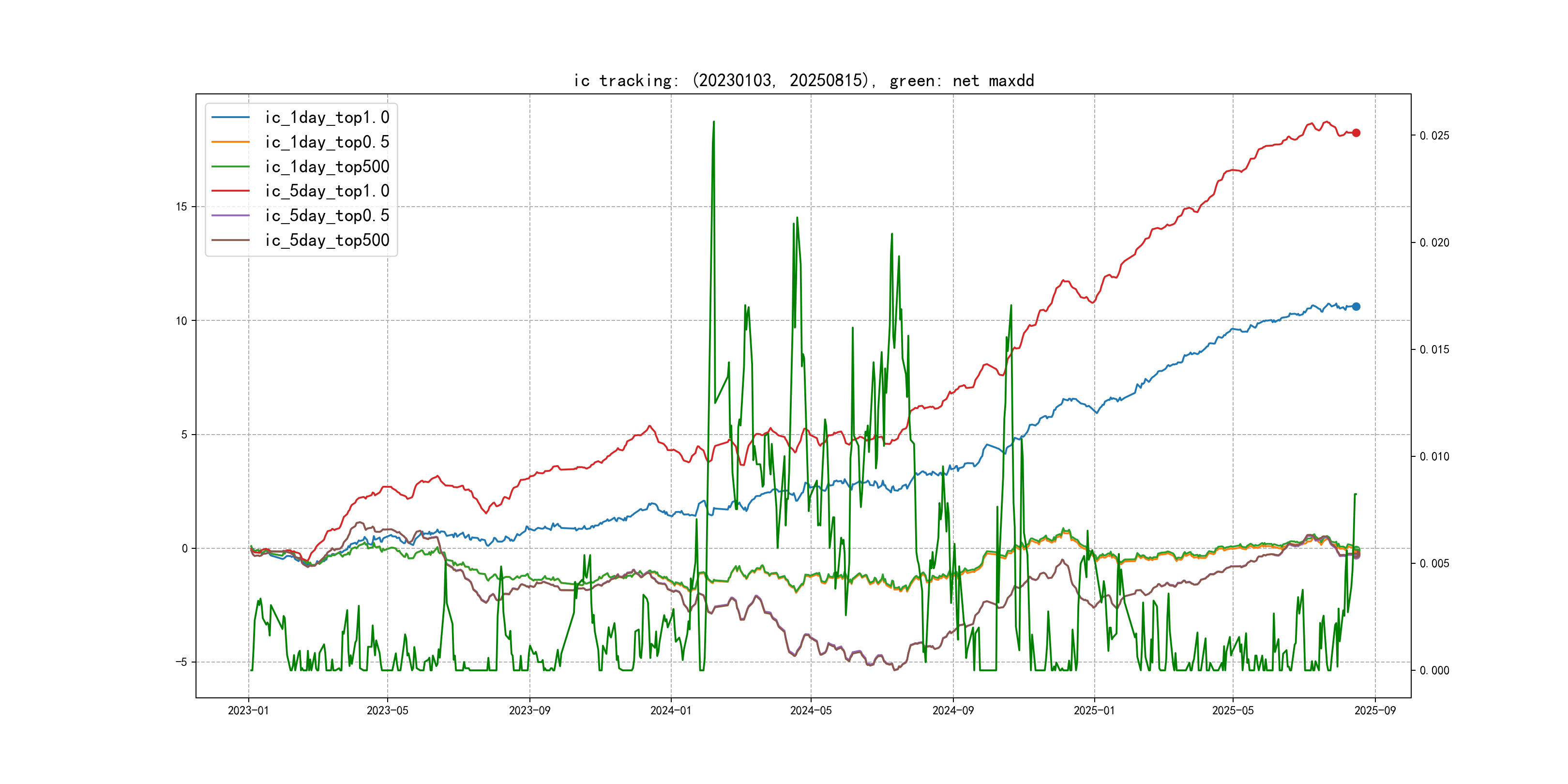
Task: Select the ic_5day_top500 legend label
Action: [327, 241]
